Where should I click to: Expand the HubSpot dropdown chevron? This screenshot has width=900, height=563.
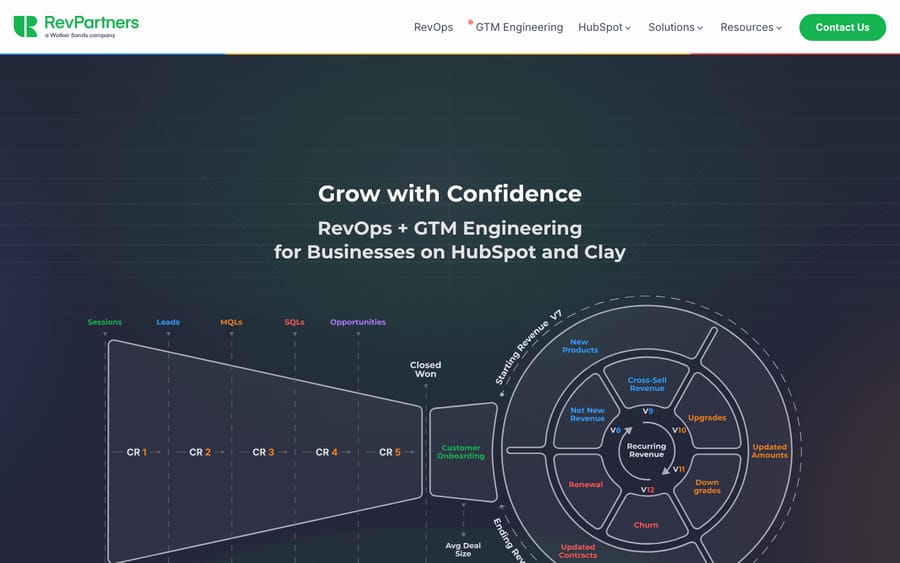coord(628,28)
